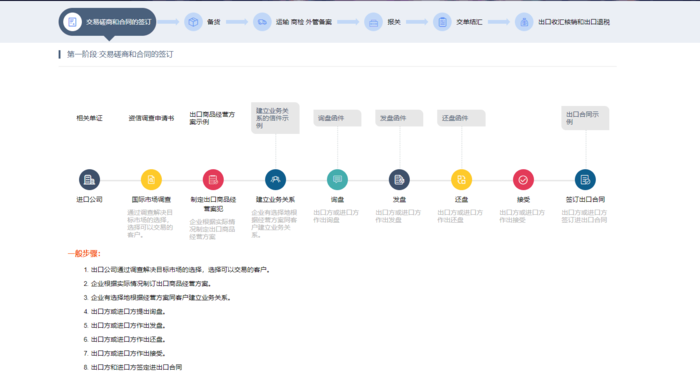Open the 出口商品经营方案示例 link
Image resolution: width=700 pixels, height=377 pixels.
coord(212,118)
